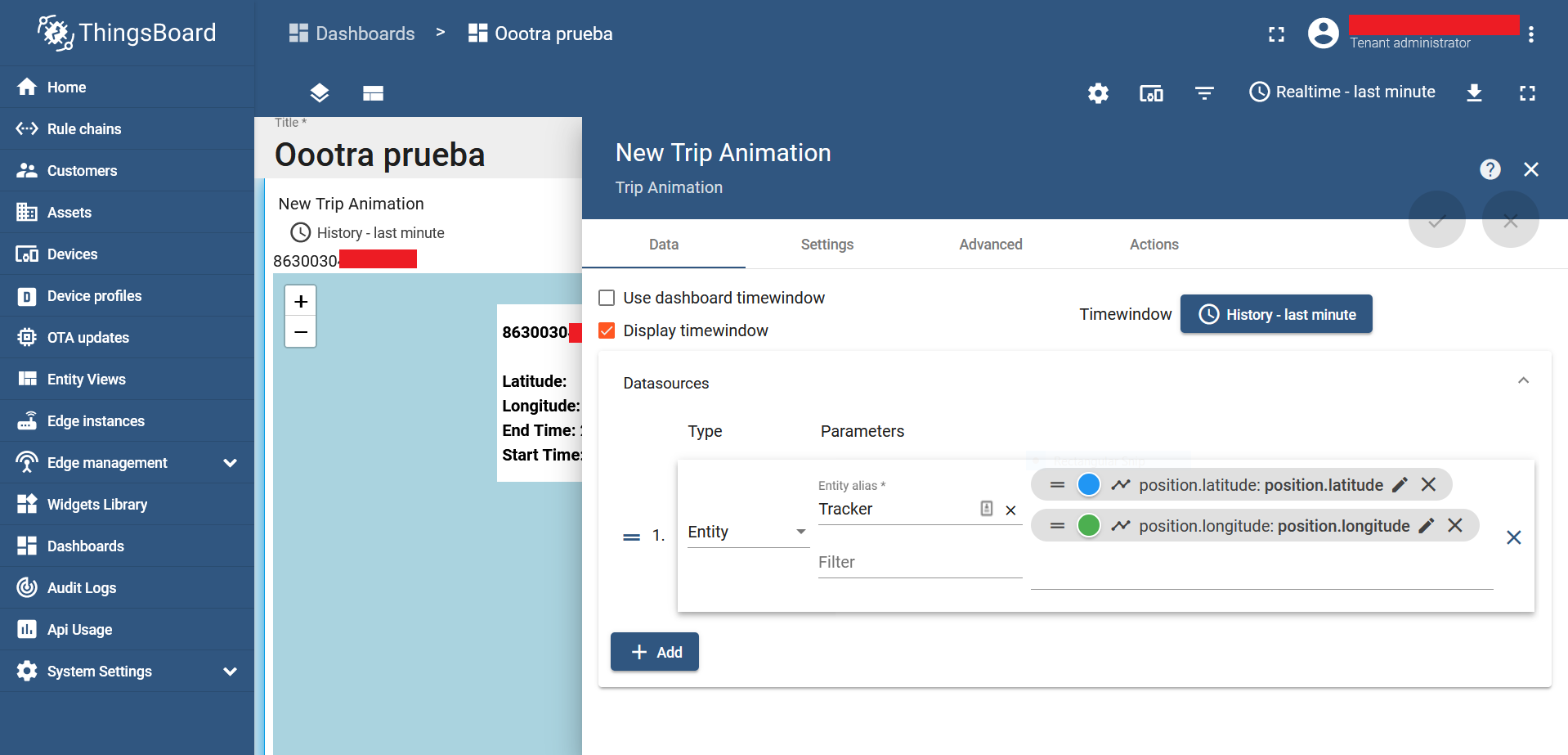Zoom out on the map

301,332
